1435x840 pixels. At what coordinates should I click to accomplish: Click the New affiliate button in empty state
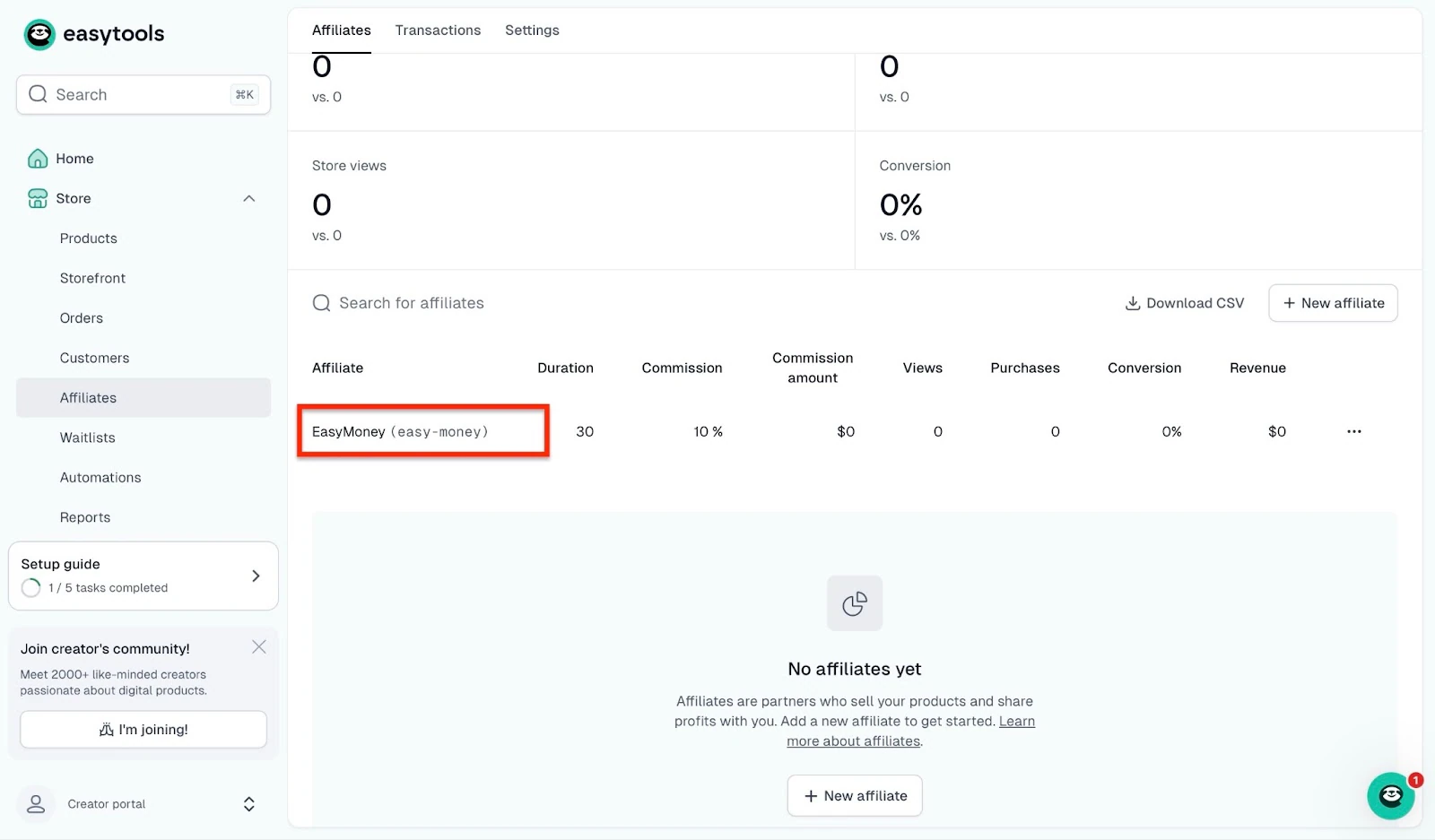(855, 796)
